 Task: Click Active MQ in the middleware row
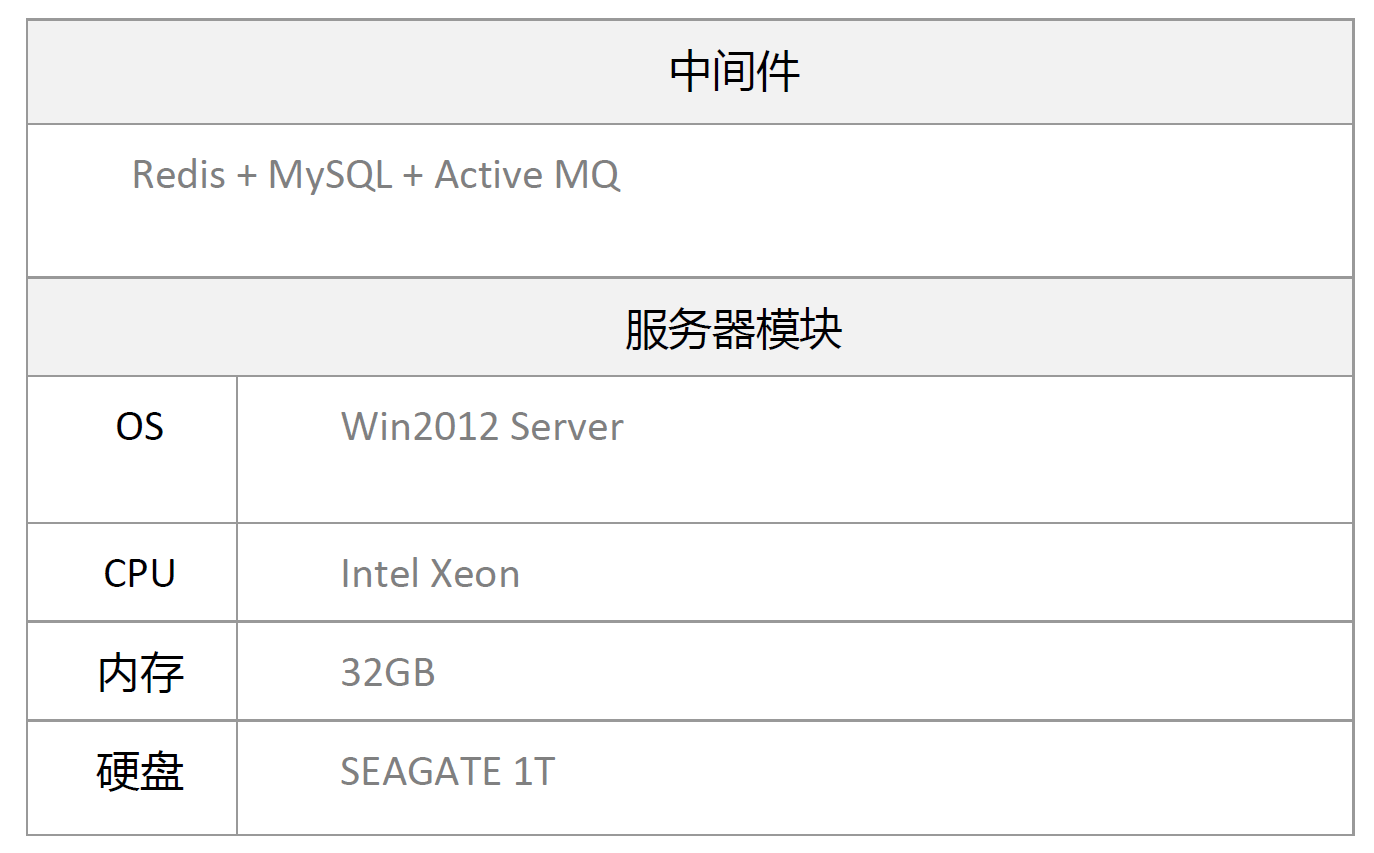[527, 175]
